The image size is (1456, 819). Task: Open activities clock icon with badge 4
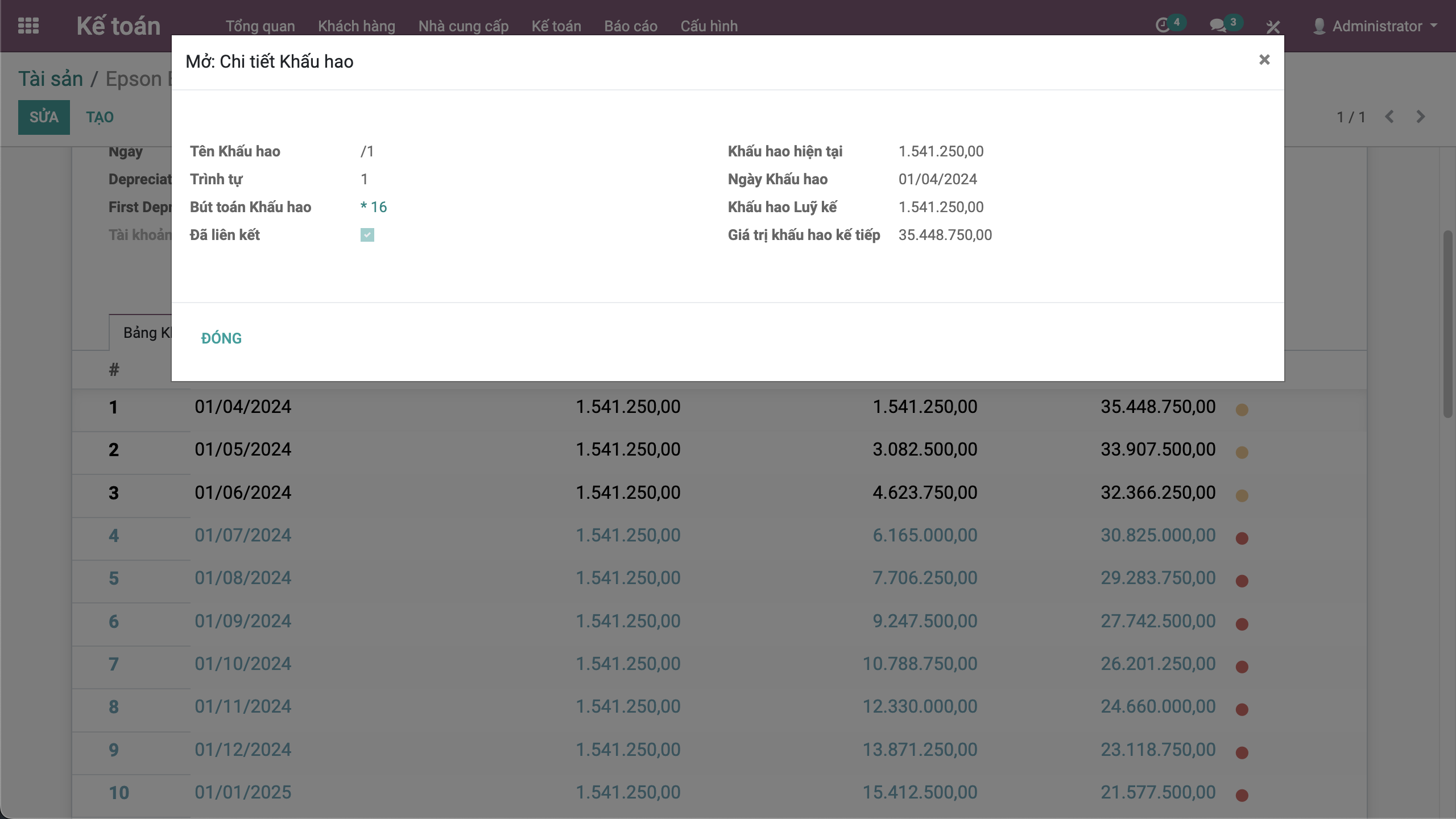tap(1163, 26)
